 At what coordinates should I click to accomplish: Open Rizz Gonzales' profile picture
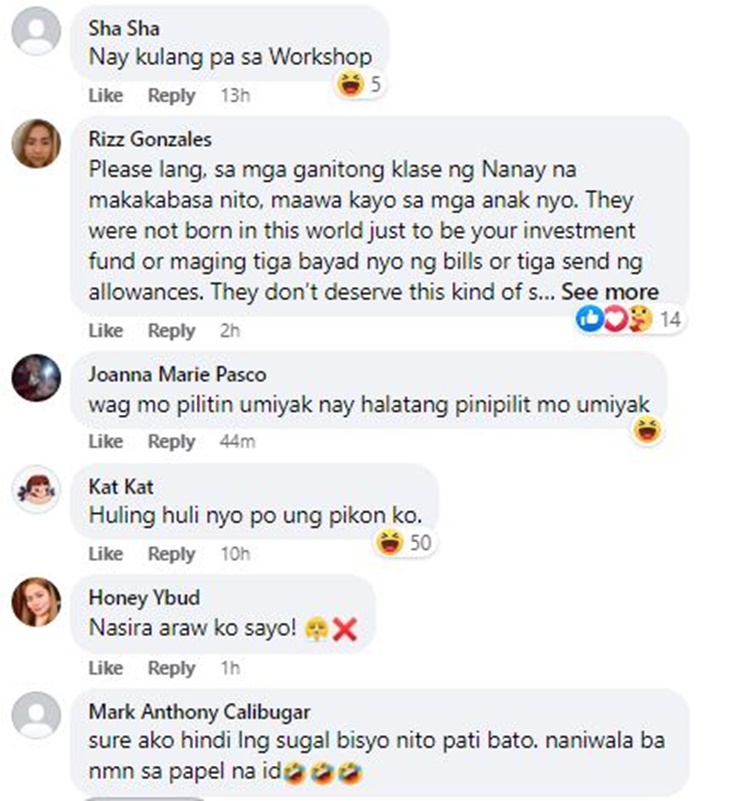36,144
